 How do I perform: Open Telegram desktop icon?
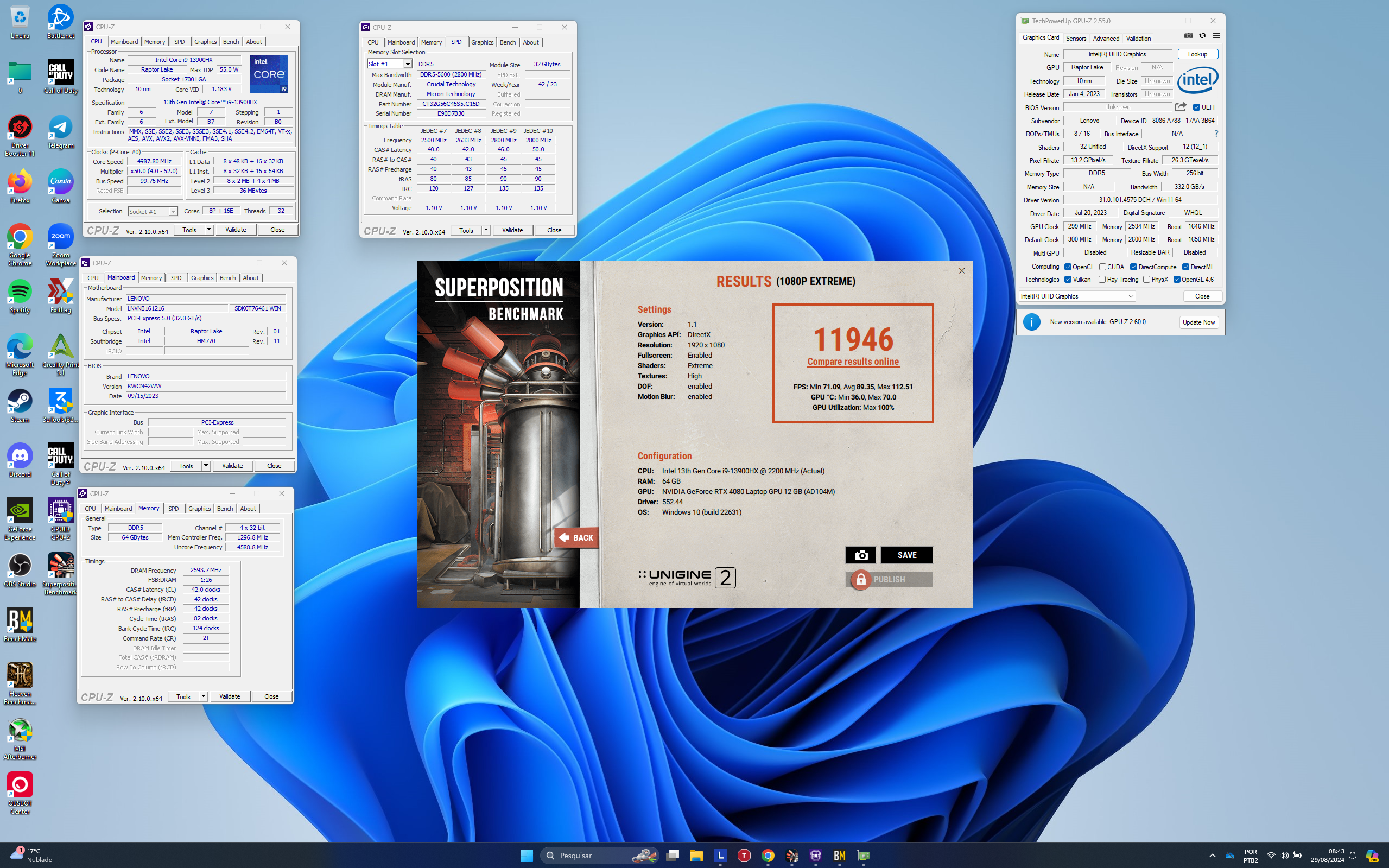click(60, 131)
